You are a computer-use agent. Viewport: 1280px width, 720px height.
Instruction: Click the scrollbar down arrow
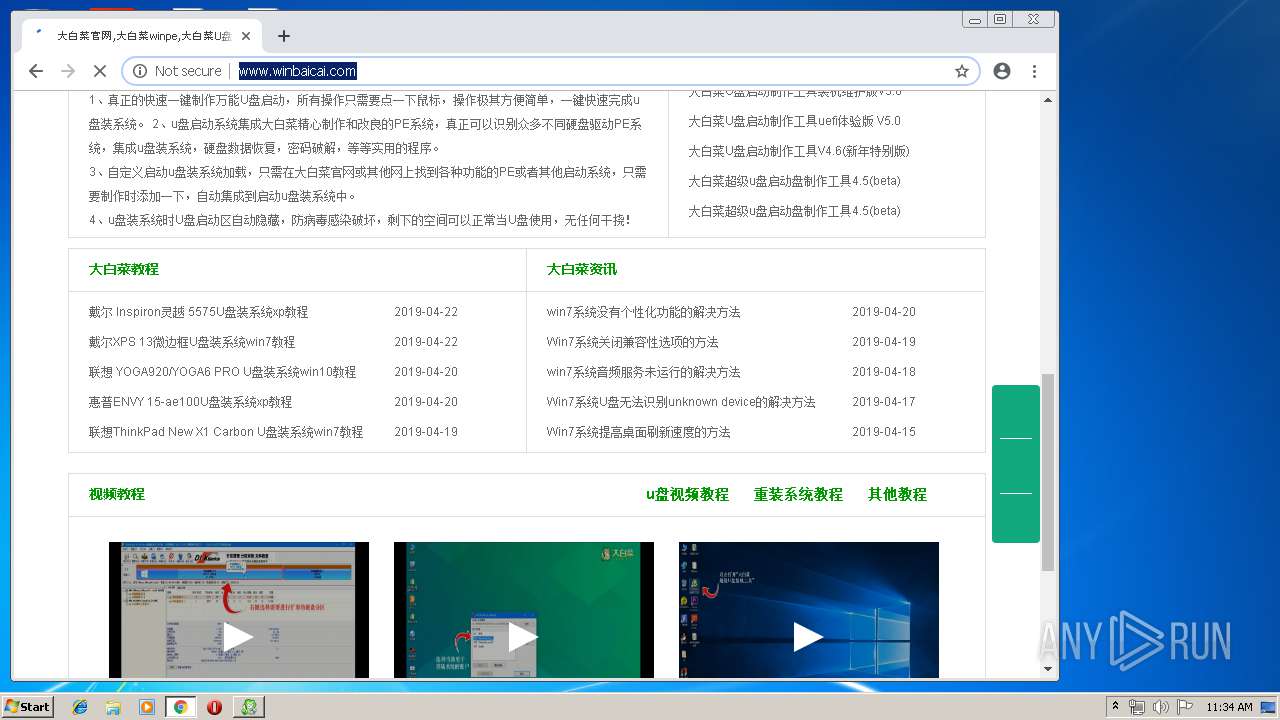(1048, 669)
